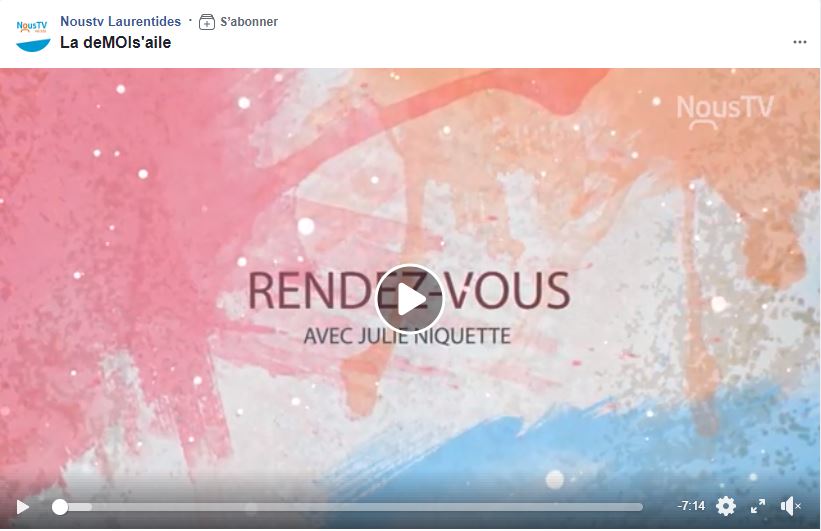Click the follow icon beside S'abonner
Screen dimensions: 821x531
pyautogui.click(x=206, y=22)
